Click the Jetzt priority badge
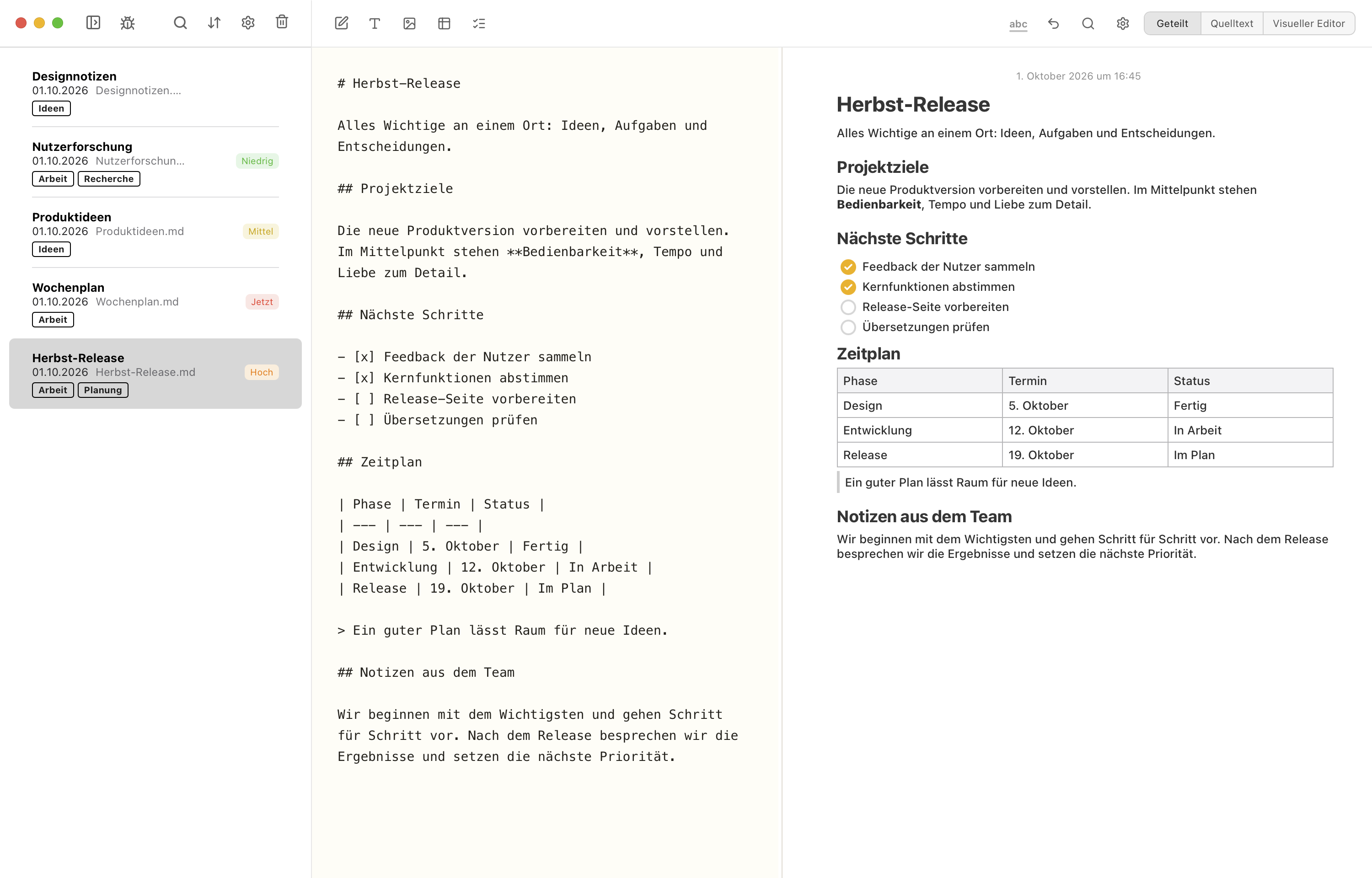The height and width of the screenshot is (878, 1372). click(x=262, y=302)
